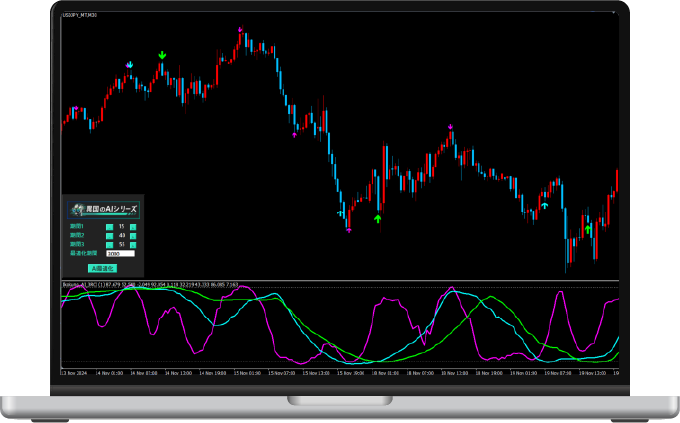
Task: Click the optimization period input field showing 2000
Action: tap(120, 254)
